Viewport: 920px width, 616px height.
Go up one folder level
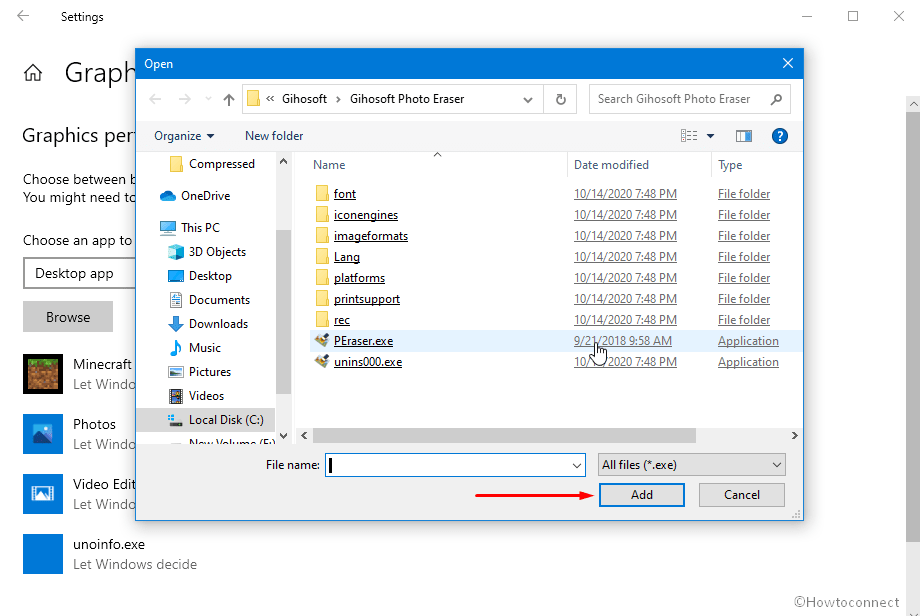(229, 99)
